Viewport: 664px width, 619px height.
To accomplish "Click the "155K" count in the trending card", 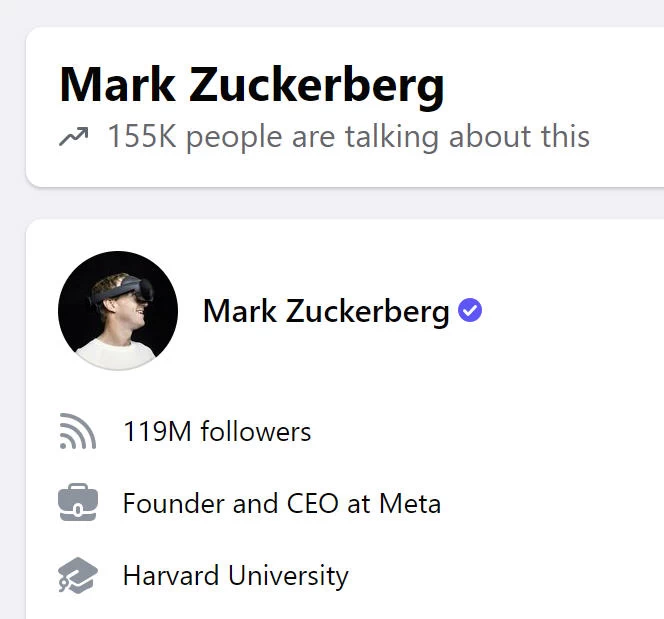I will click(142, 137).
